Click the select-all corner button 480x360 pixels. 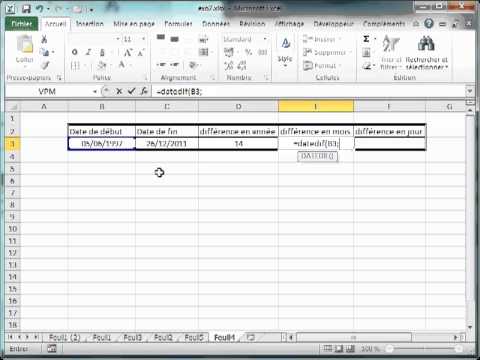click(13, 107)
